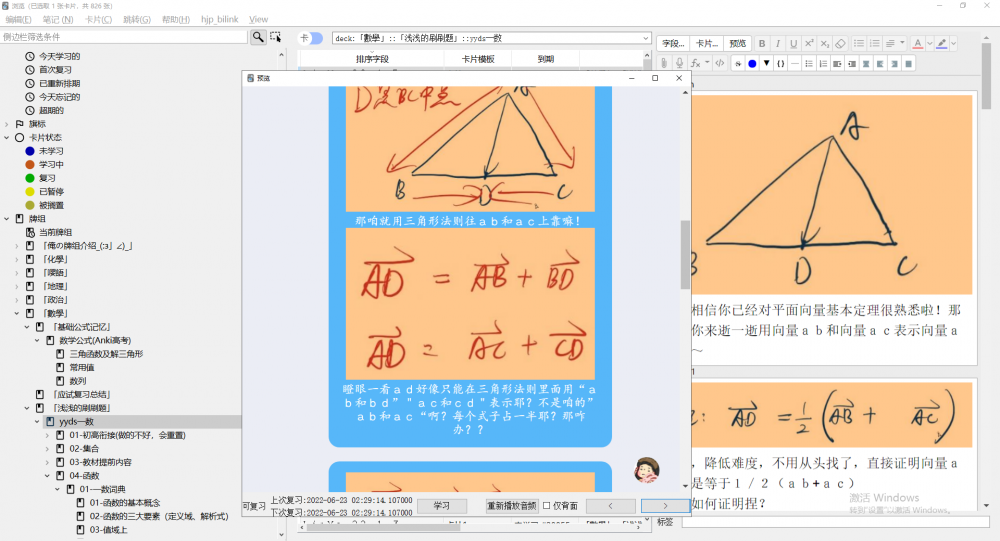Filter by 学习中 orange state
The height and width of the screenshot is (541, 1000).
[50, 165]
